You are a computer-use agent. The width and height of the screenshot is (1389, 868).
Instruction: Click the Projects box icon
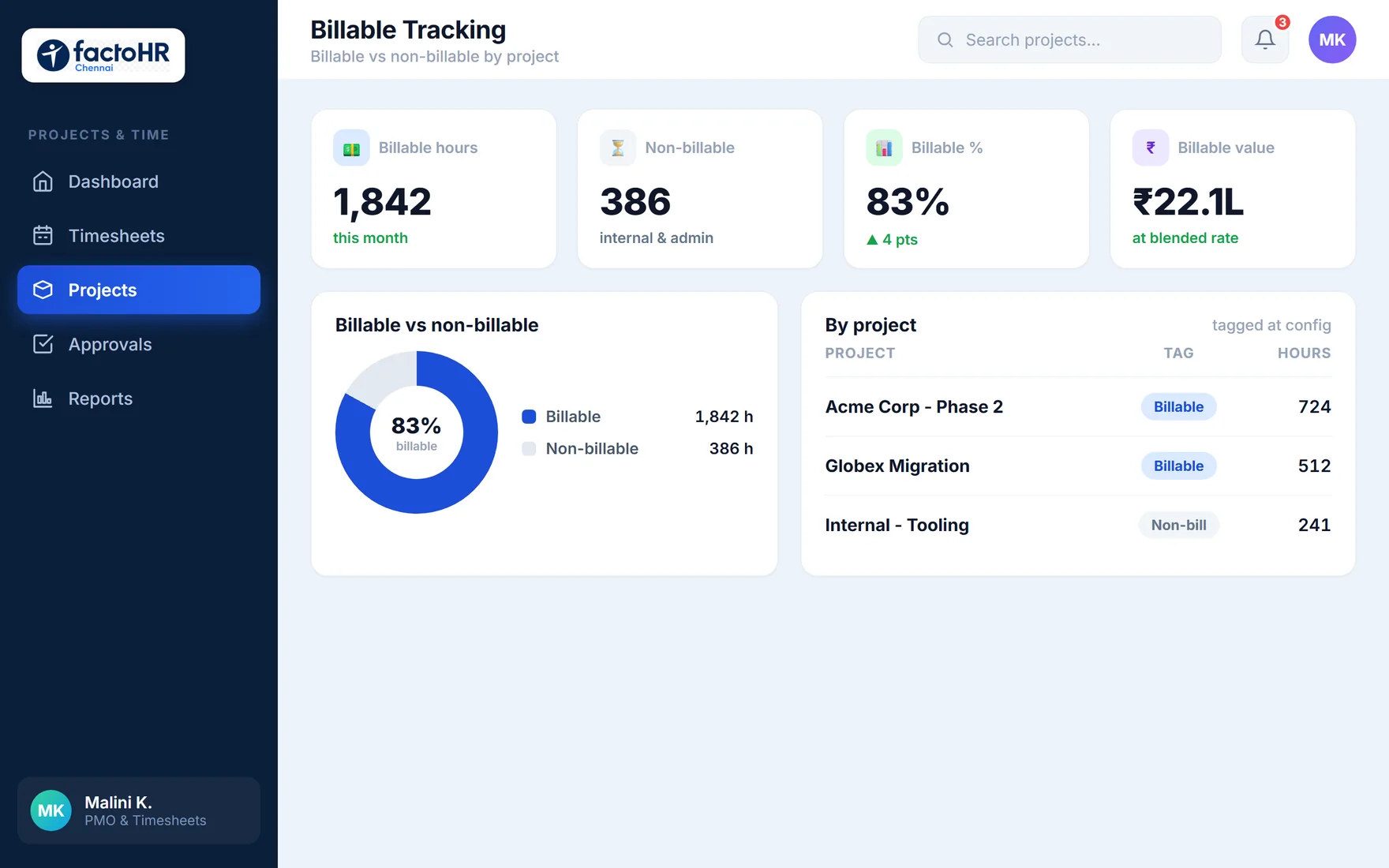(43, 290)
